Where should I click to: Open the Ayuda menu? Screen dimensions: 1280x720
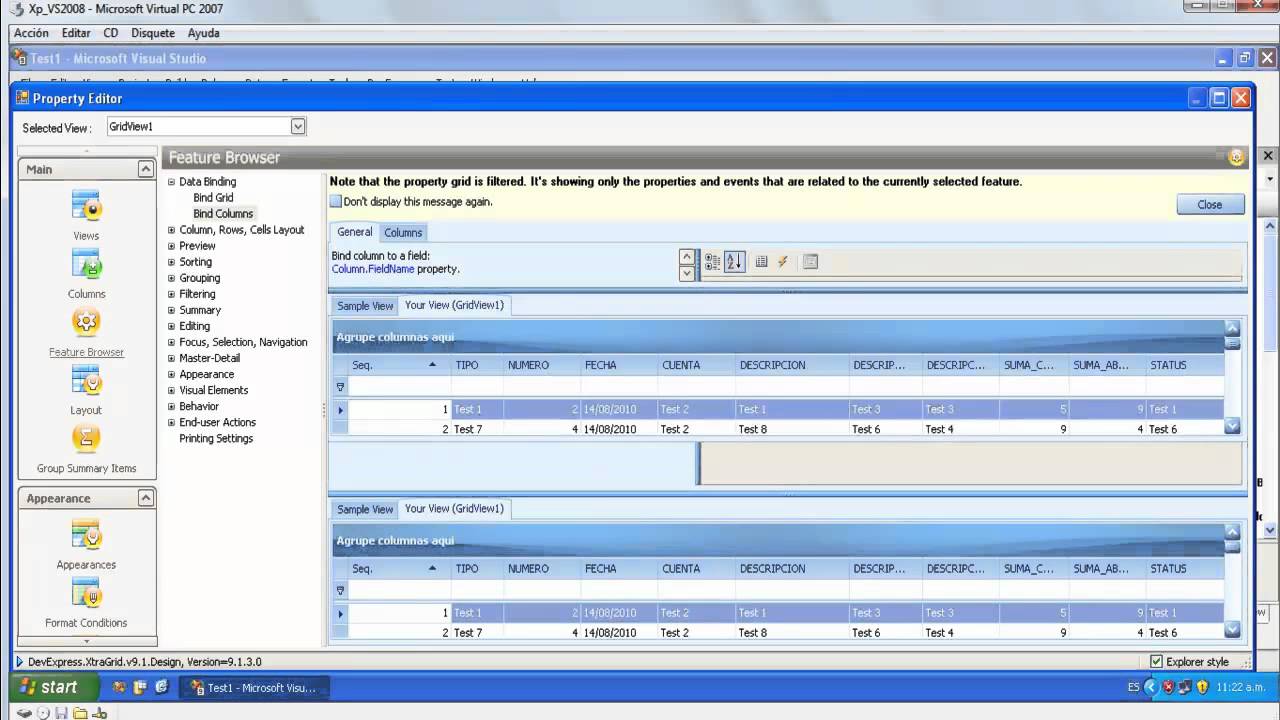click(203, 33)
